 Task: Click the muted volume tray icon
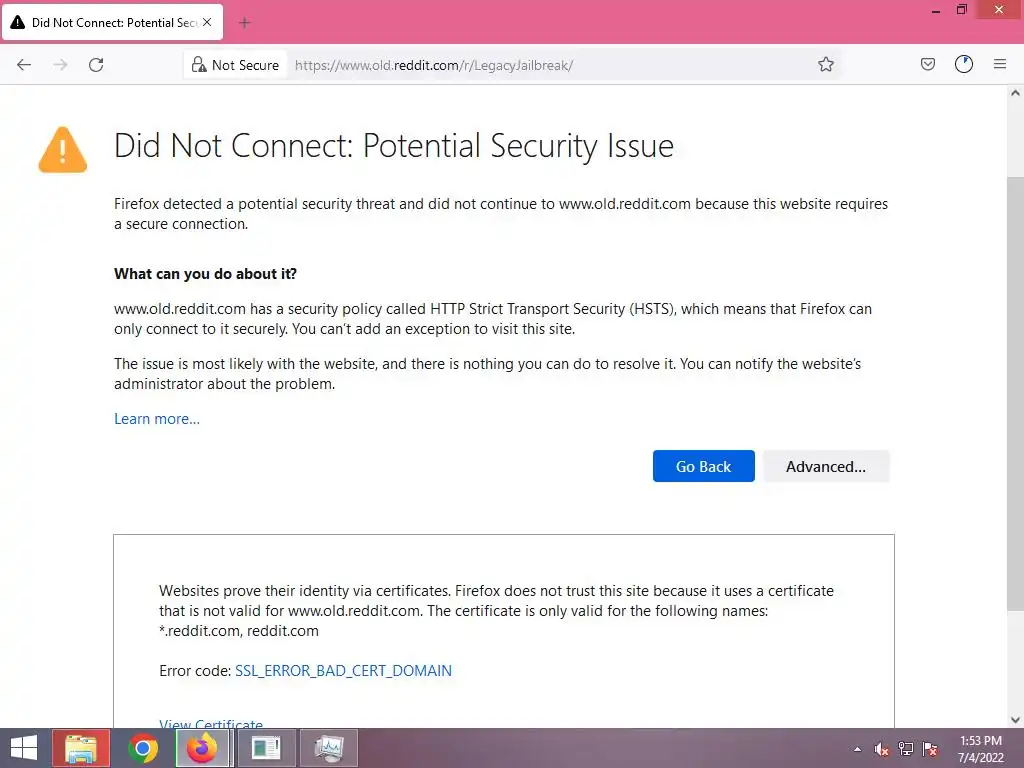click(x=882, y=749)
